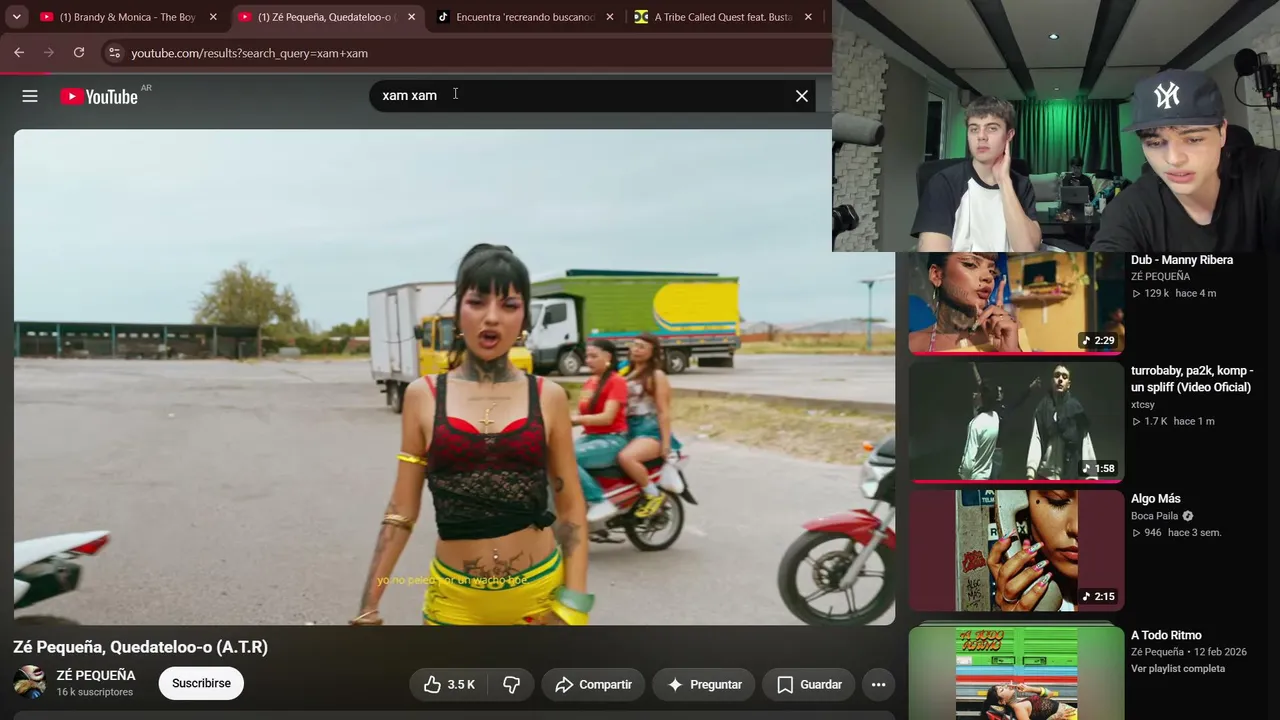Click the 'Dub - Manny Ribera' video title
The image size is (1280, 720).
point(1182,260)
